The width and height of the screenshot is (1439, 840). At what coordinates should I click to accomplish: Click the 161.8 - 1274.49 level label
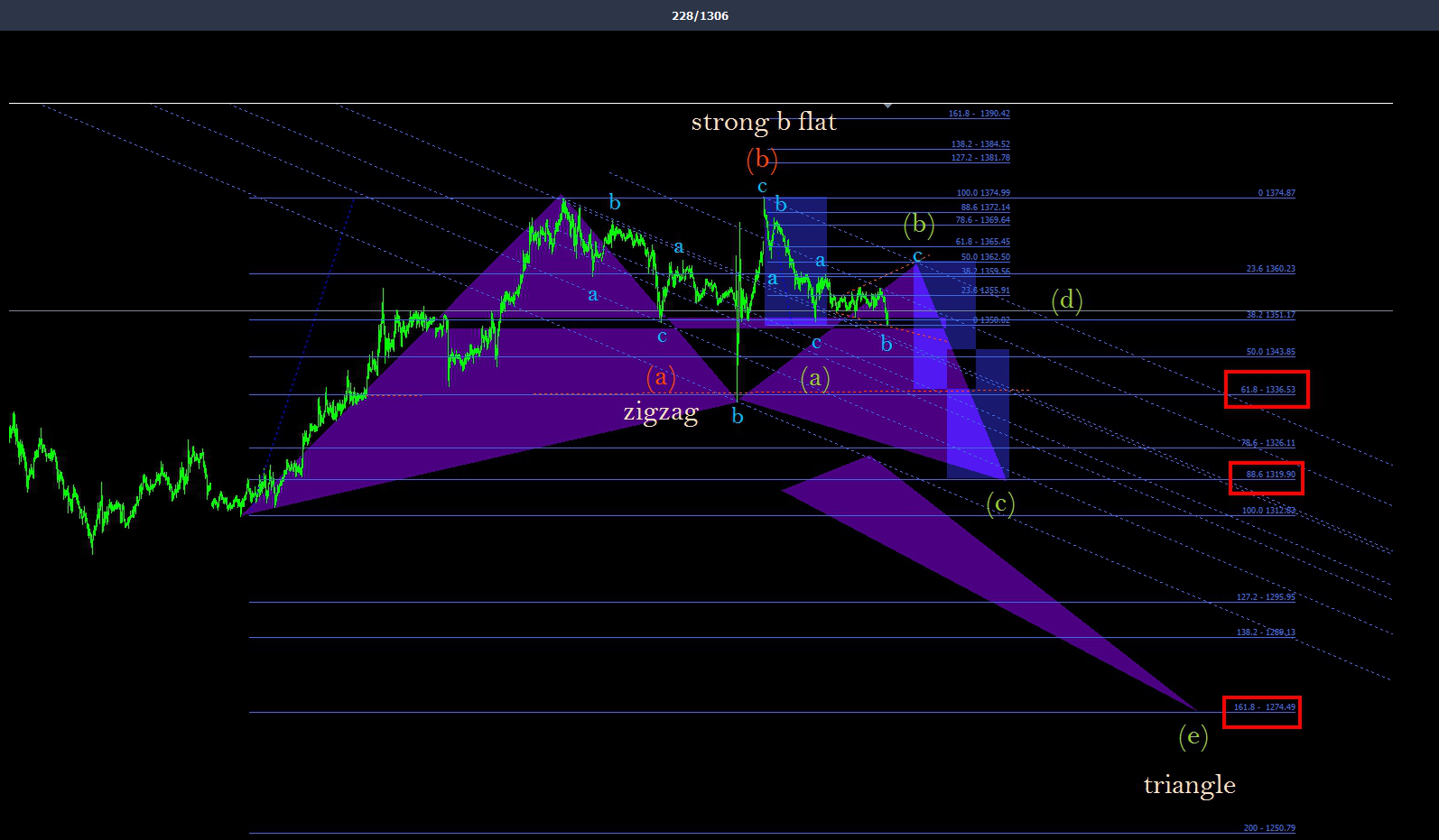pyautogui.click(x=1264, y=707)
